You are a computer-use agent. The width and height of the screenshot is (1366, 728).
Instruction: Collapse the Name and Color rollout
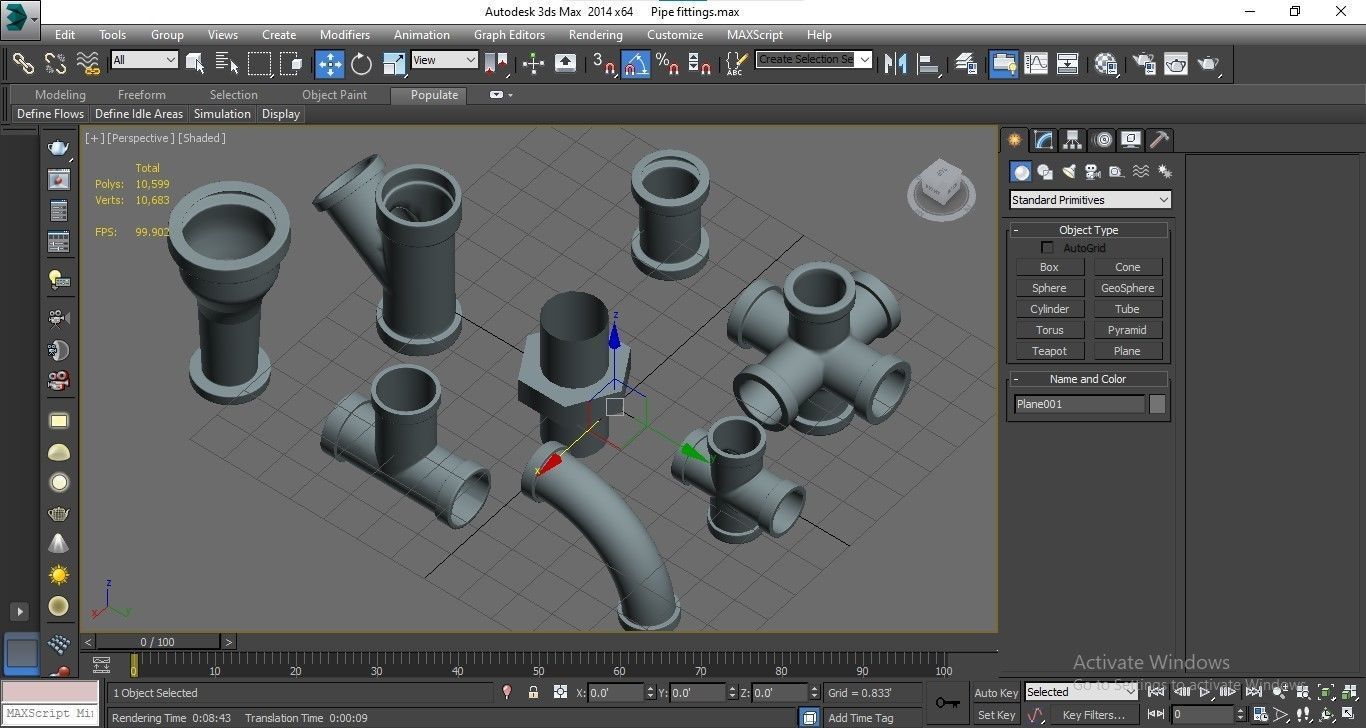point(1088,379)
